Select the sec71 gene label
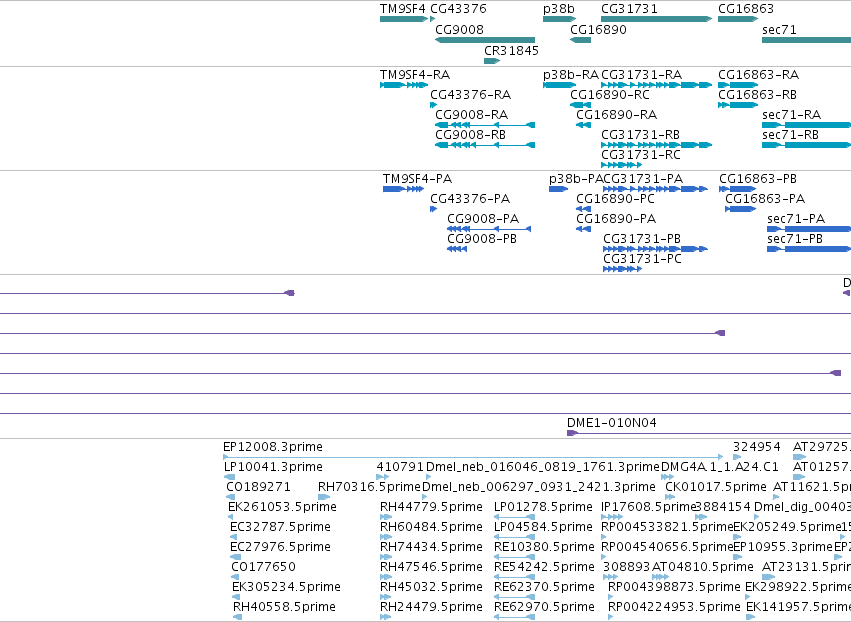Viewport: 851px width, 622px height. click(779, 30)
